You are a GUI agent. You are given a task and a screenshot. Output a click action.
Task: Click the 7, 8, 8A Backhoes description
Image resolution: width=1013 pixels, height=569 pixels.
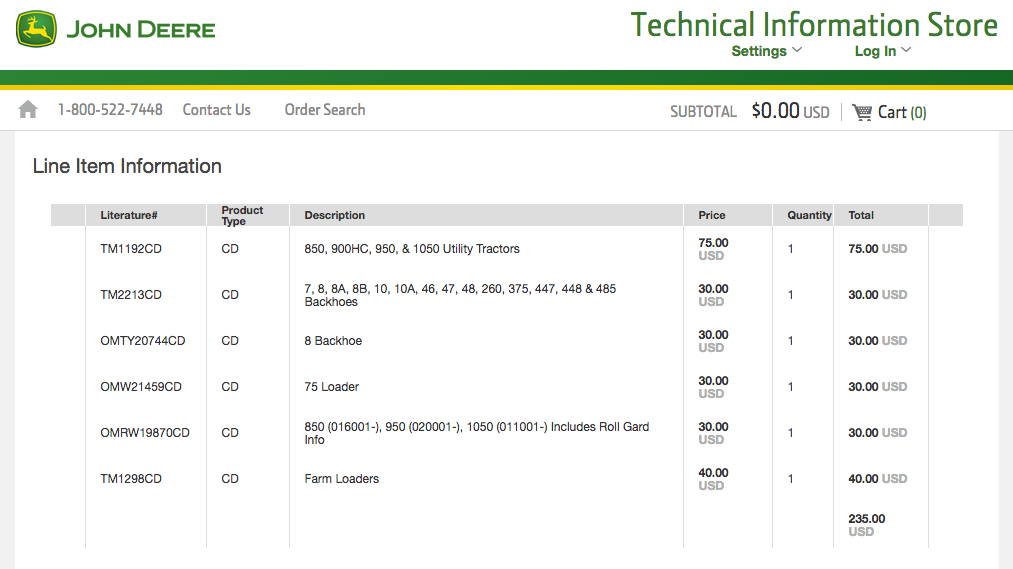[x=460, y=295]
